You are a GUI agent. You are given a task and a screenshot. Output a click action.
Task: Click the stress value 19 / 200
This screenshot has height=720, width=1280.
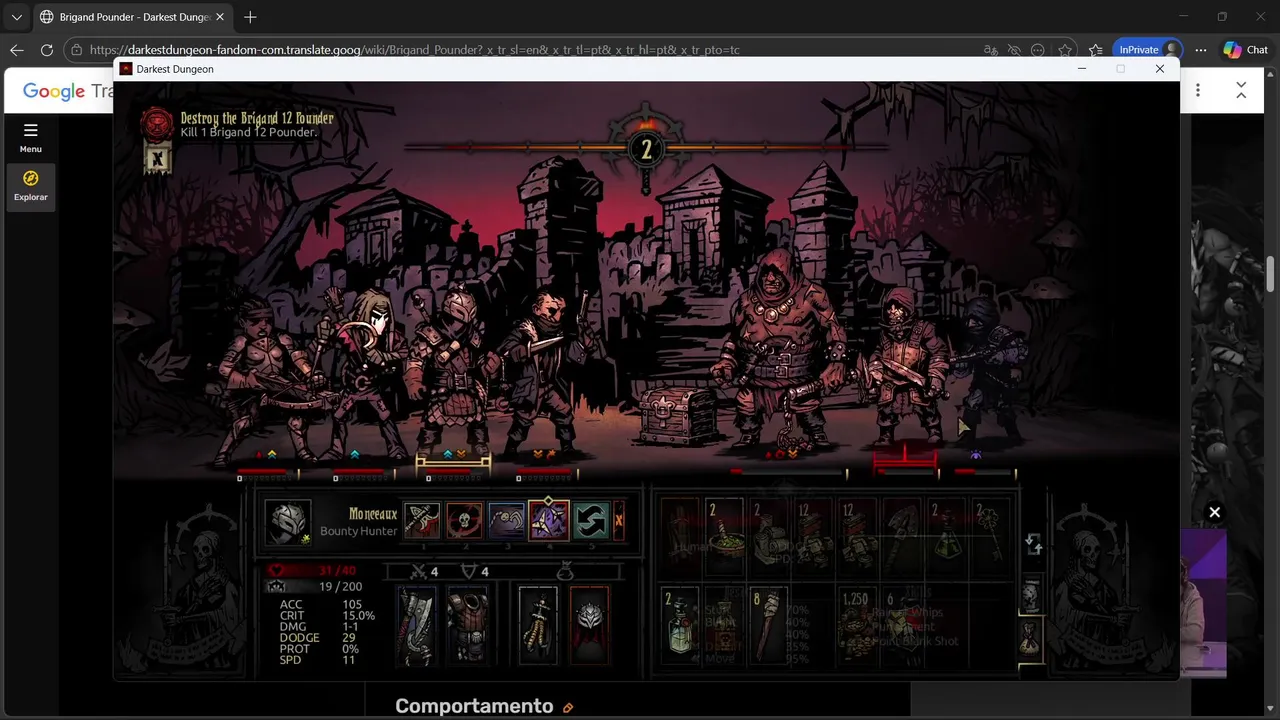point(341,587)
